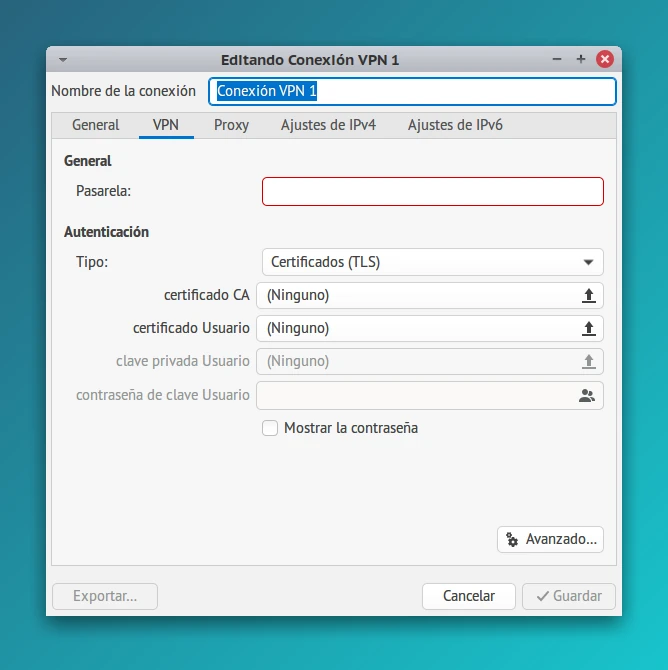Minimize the Editando Conexión VPN window

[556, 59]
